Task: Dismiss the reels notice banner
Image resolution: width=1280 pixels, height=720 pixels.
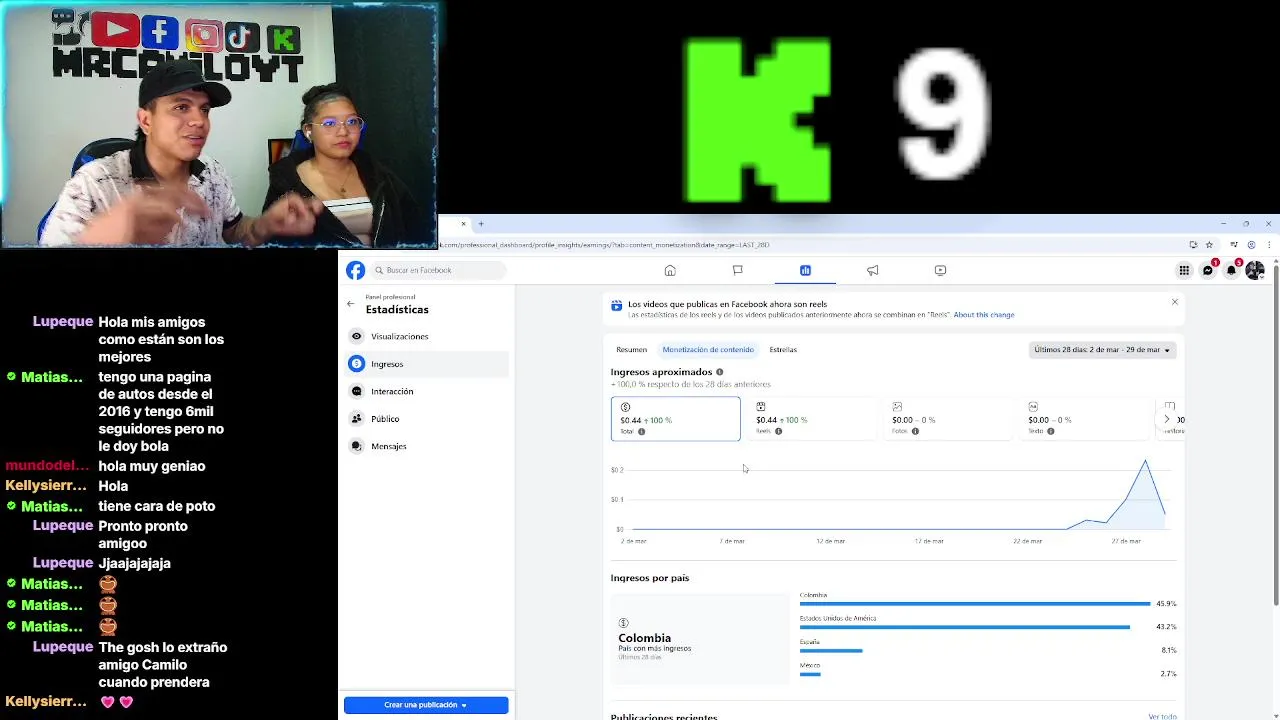Action: coord(1175,302)
